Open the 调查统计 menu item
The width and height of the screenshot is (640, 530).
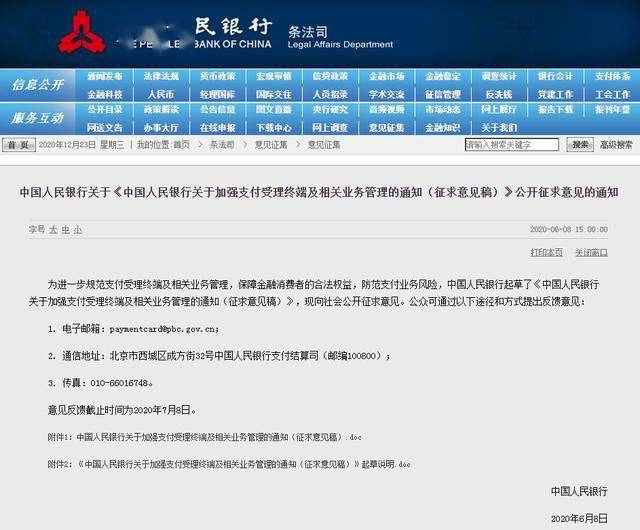click(x=499, y=76)
